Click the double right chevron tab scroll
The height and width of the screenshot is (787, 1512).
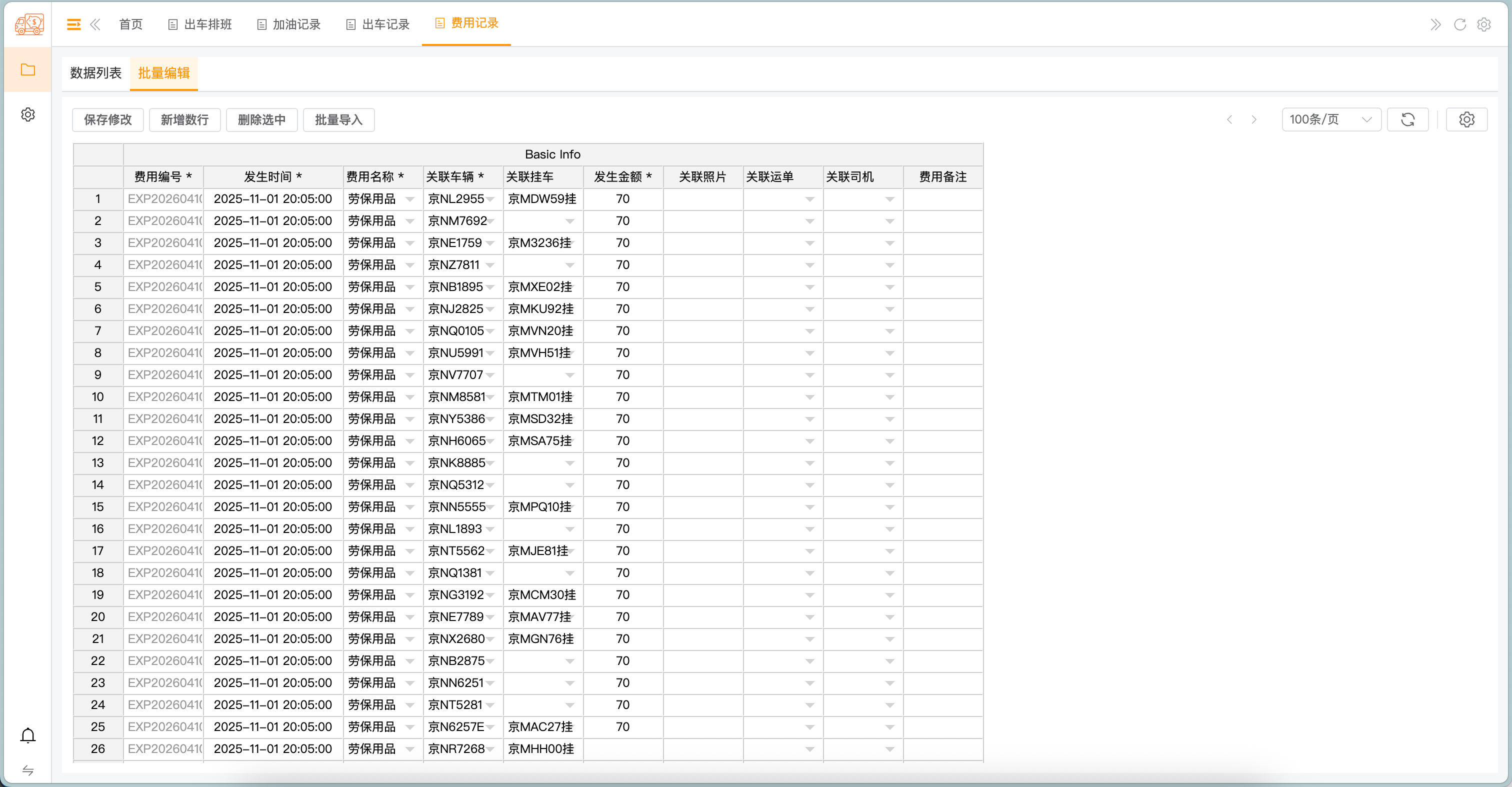(1435, 24)
